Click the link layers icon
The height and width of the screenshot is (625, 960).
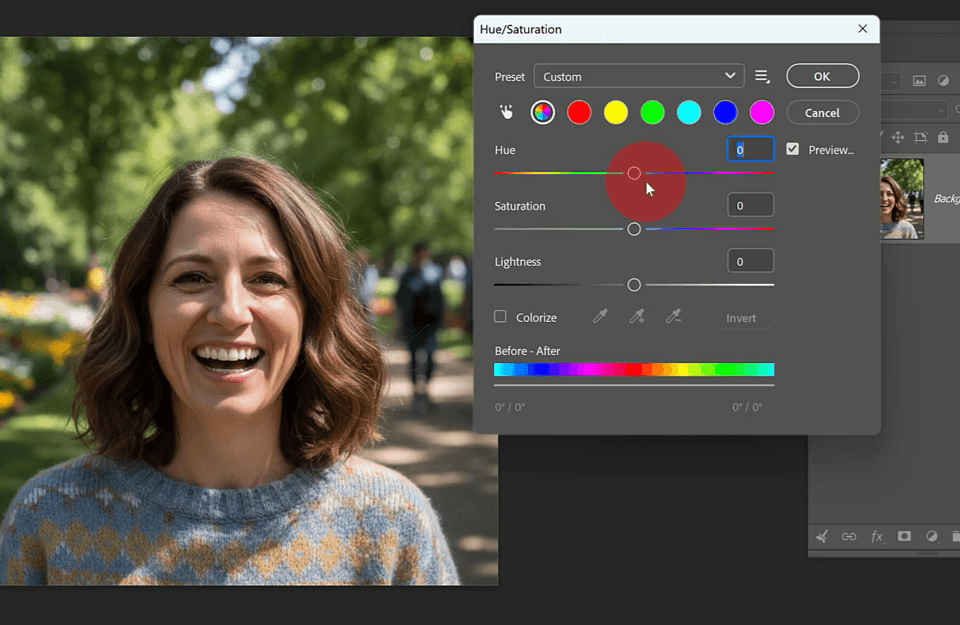point(849,536)
